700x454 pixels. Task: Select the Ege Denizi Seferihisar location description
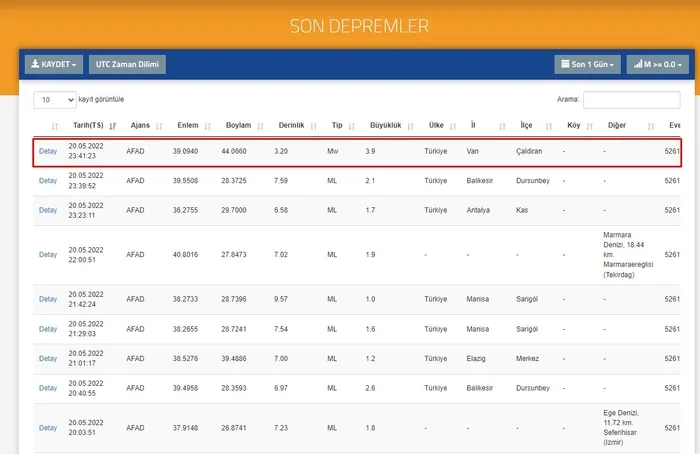[x=621, y=428]
